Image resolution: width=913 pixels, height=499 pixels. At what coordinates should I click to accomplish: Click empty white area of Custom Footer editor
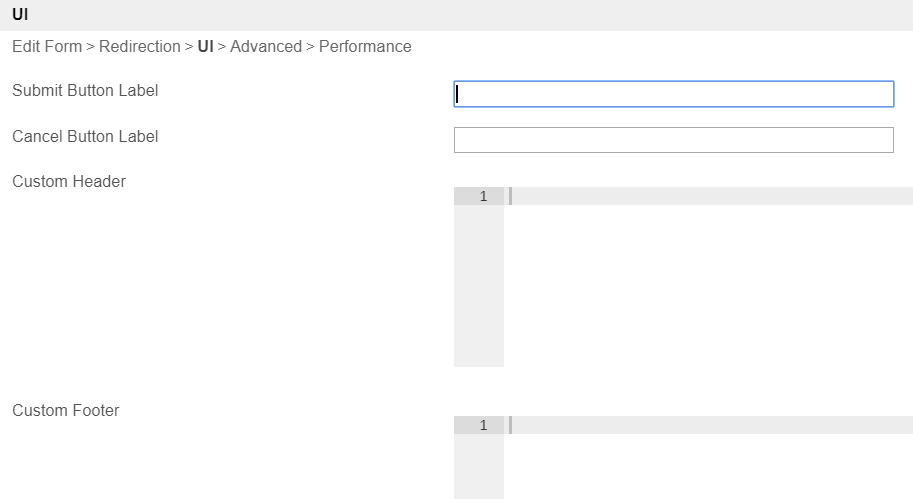click(708, 468)
